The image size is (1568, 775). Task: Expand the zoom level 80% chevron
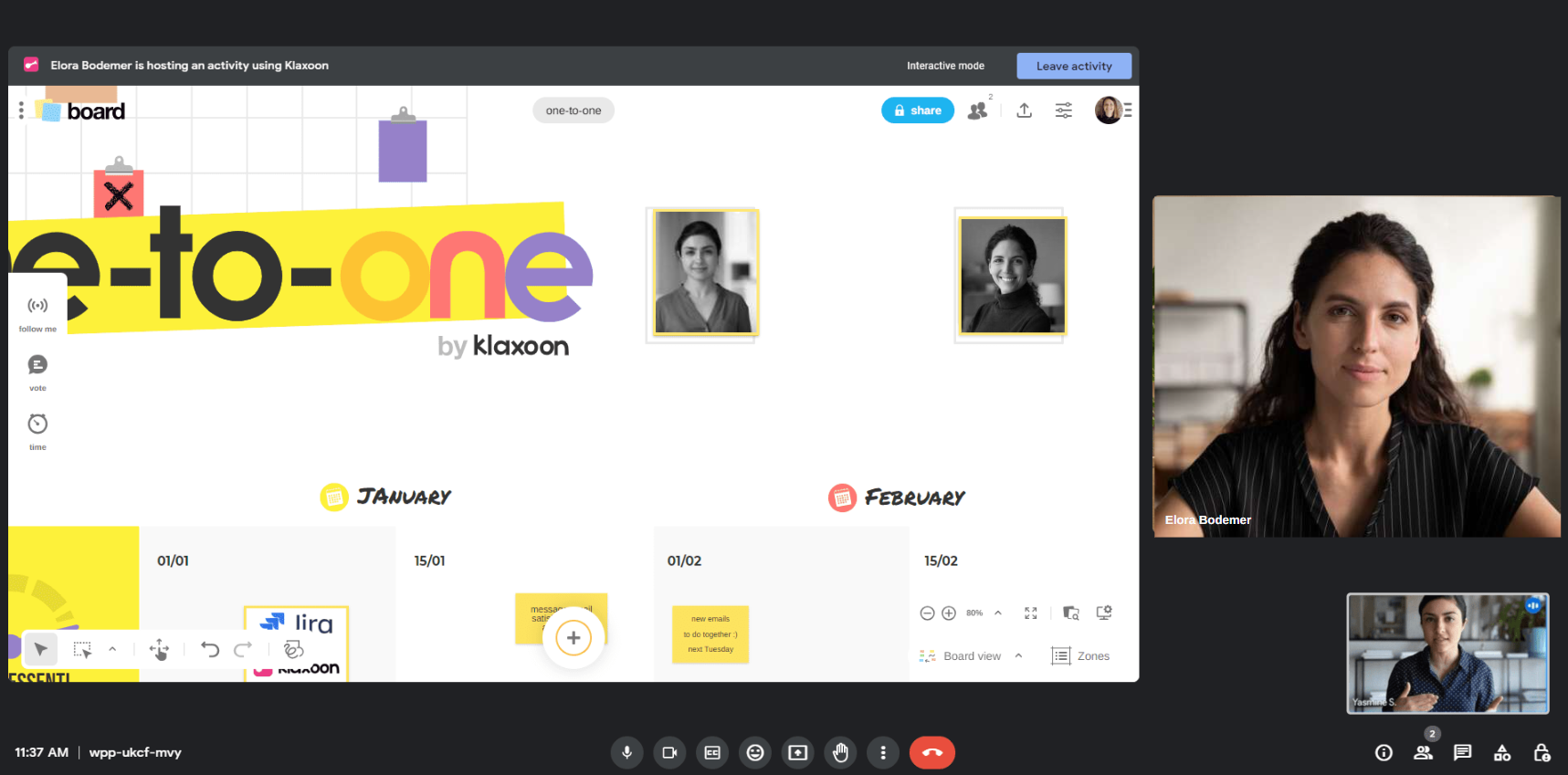(998, 613)
